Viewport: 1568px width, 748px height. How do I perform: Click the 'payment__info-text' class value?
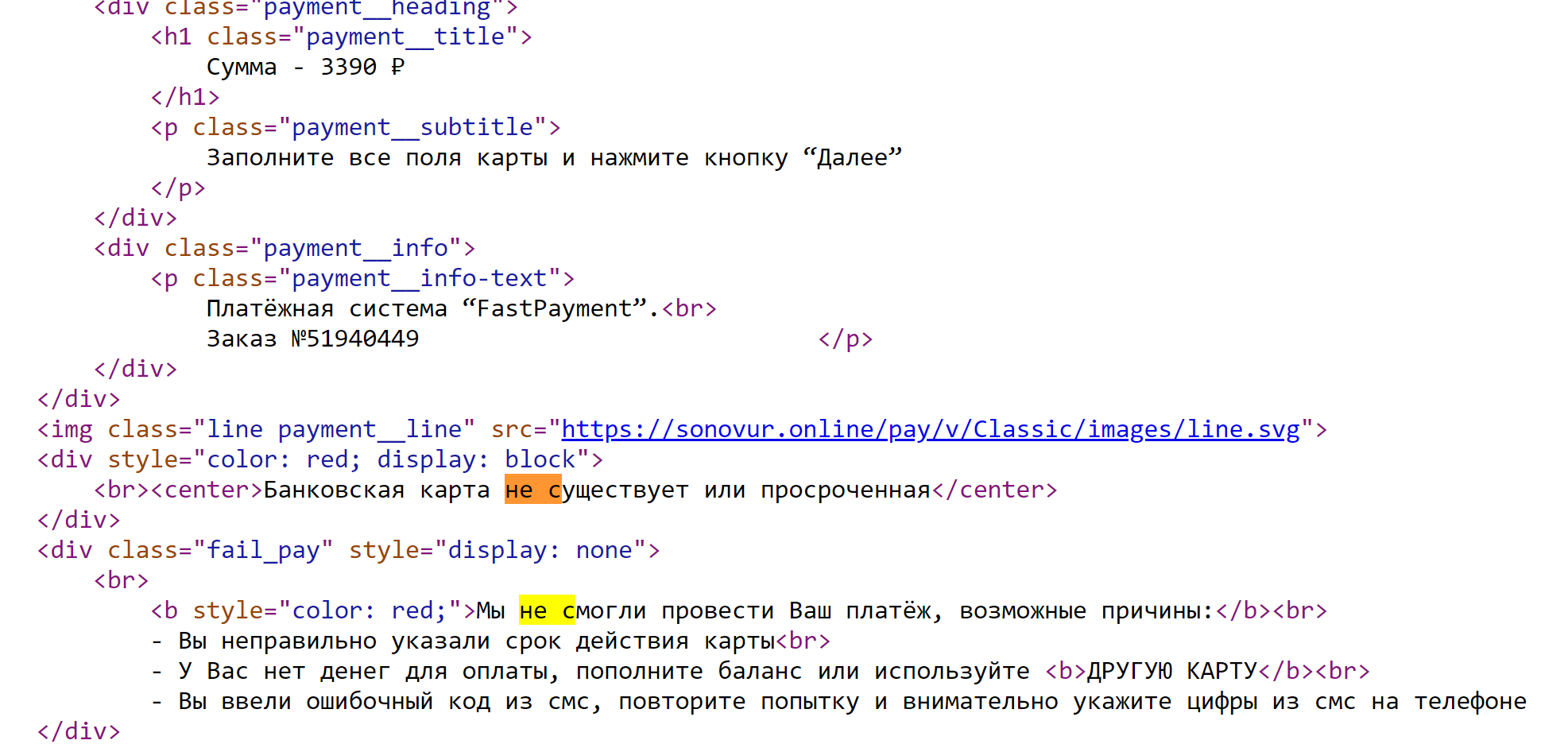420,278
